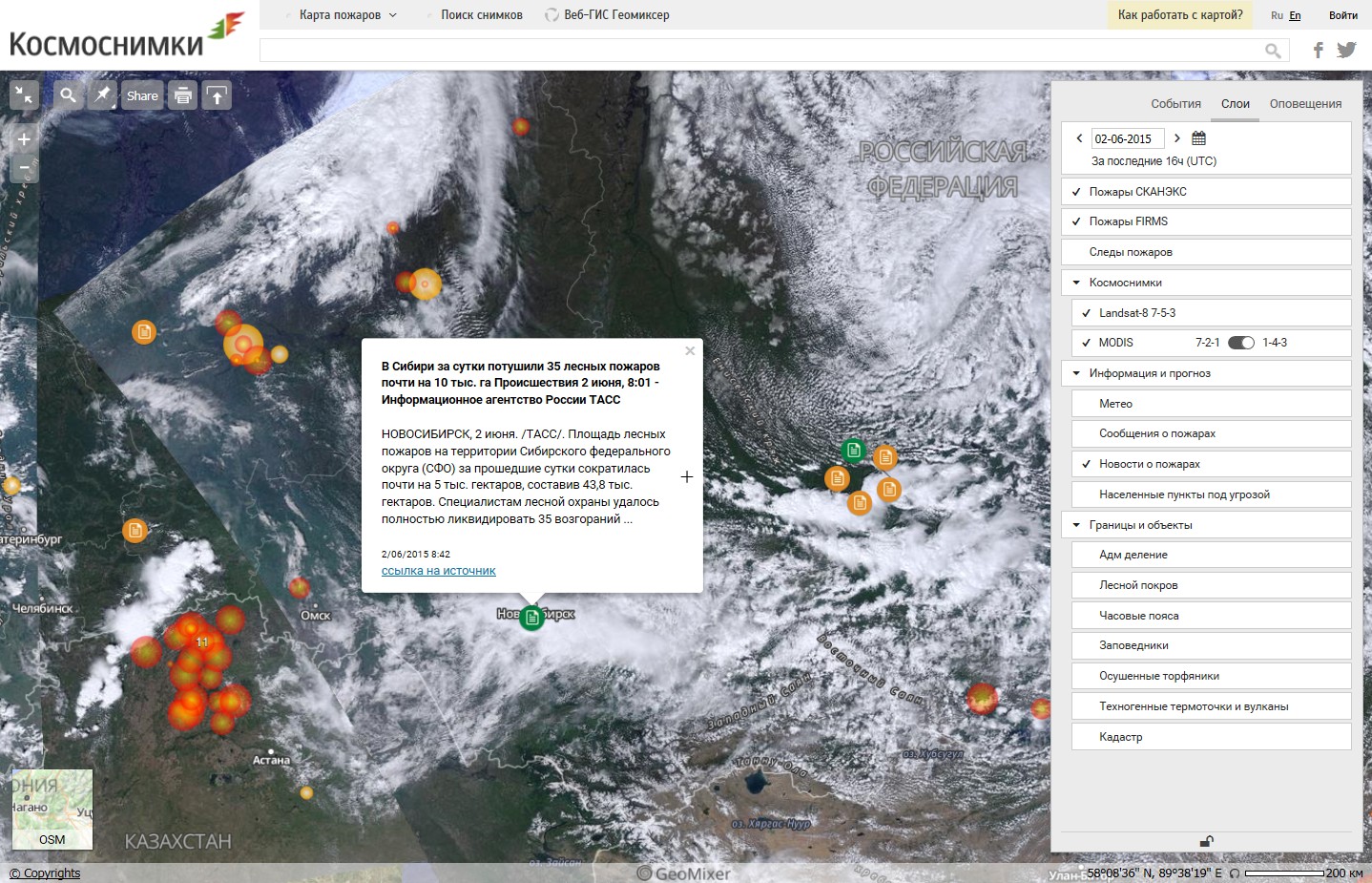Click the fire cluster labeled 11
Screen dimensions: 1372x883
pyautogui.click(x=201, y=642)
